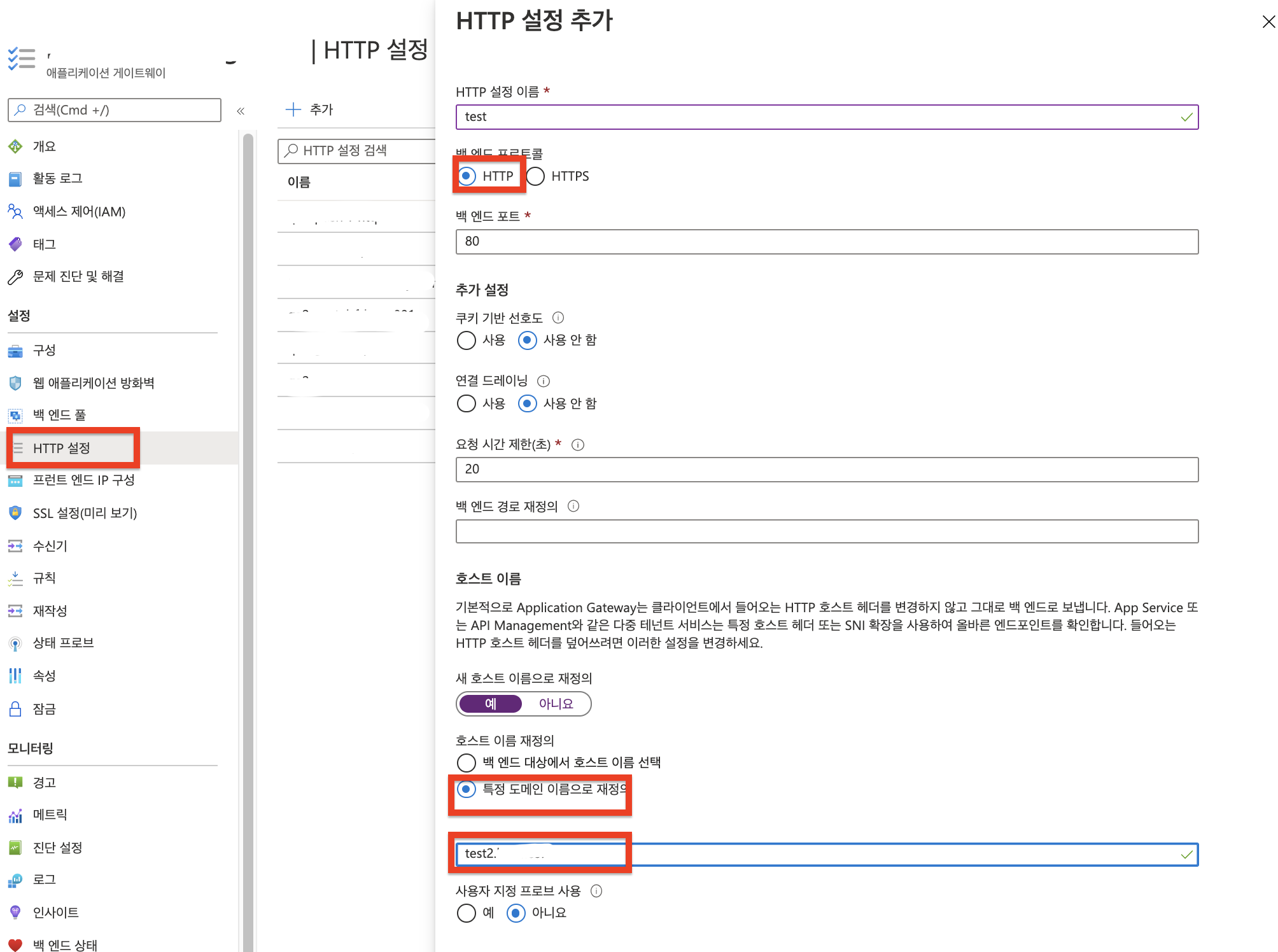Viewport: 1278px width, 952px height.
Task: Go to 프런트 엔드 IP 구성 page
Action: pos(83,480)
